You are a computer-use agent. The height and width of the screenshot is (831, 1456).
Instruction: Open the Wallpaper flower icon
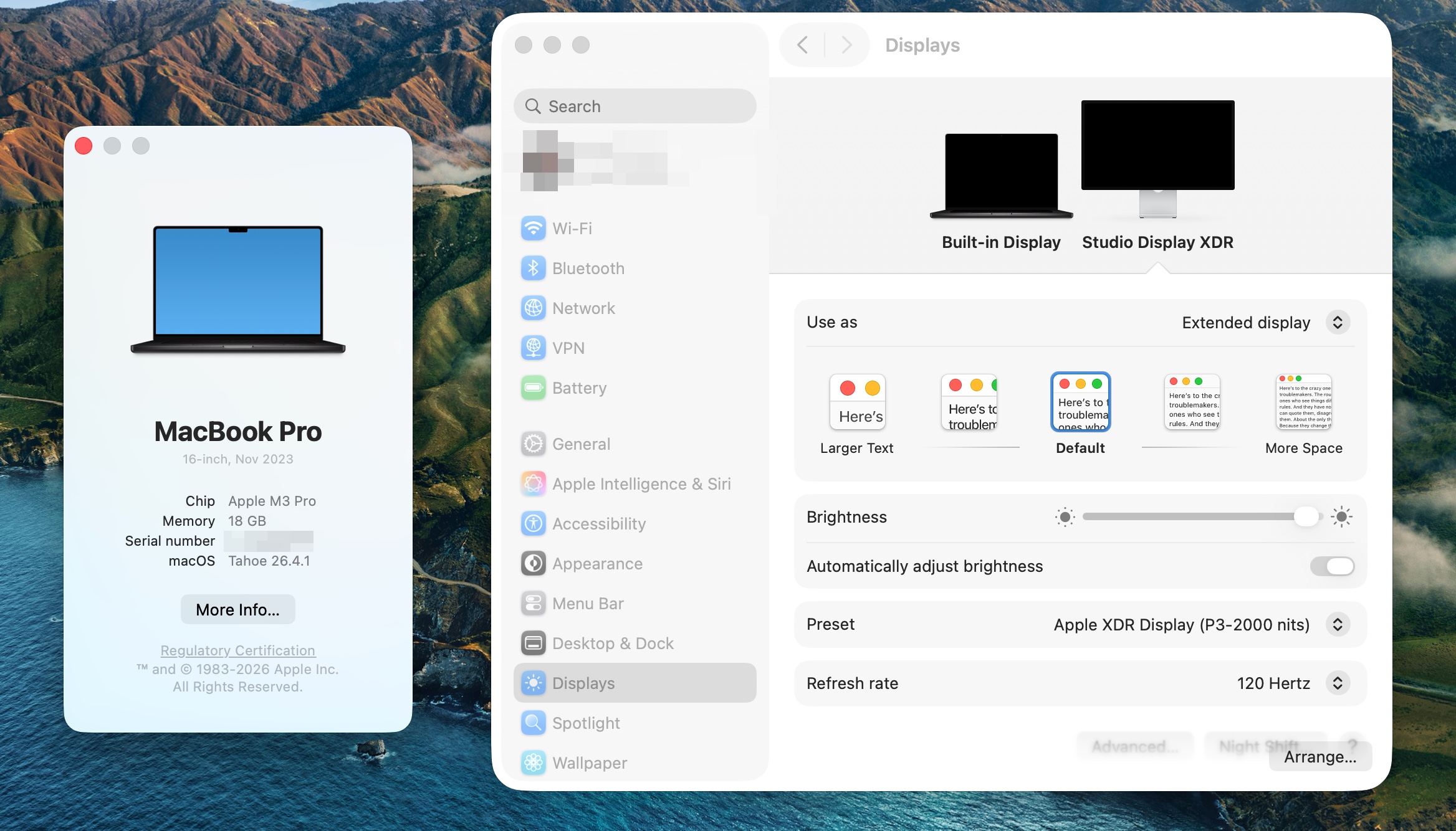(534, 763)
